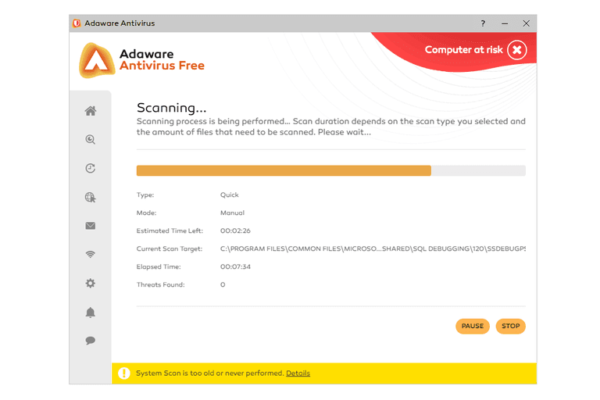600x400 pixels.
Task: Select the globe Web Protection sidebar icon
Action: (90, 198)
